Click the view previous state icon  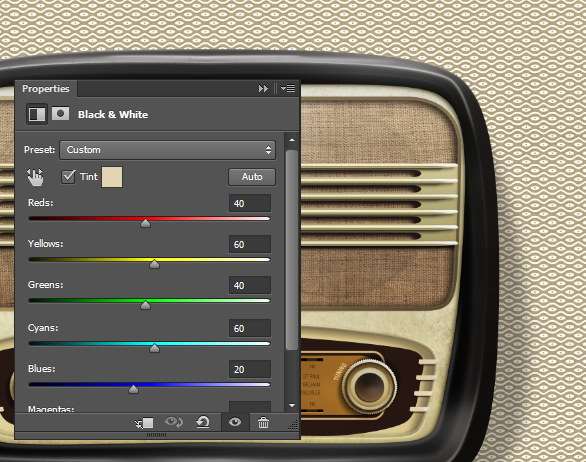(x=173, y=423)
